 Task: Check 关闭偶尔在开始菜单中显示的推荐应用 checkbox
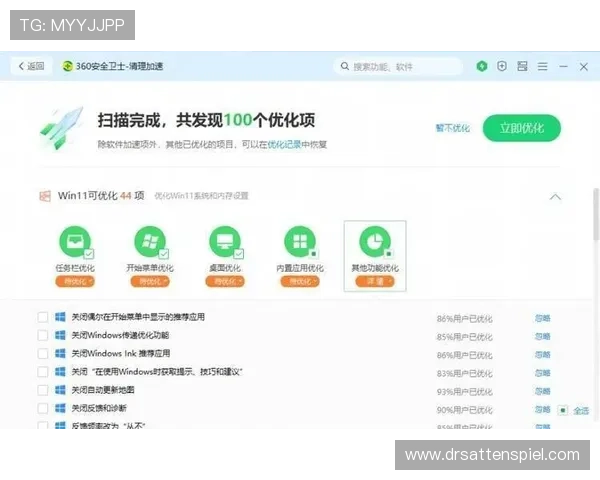[x=43, y=317]
